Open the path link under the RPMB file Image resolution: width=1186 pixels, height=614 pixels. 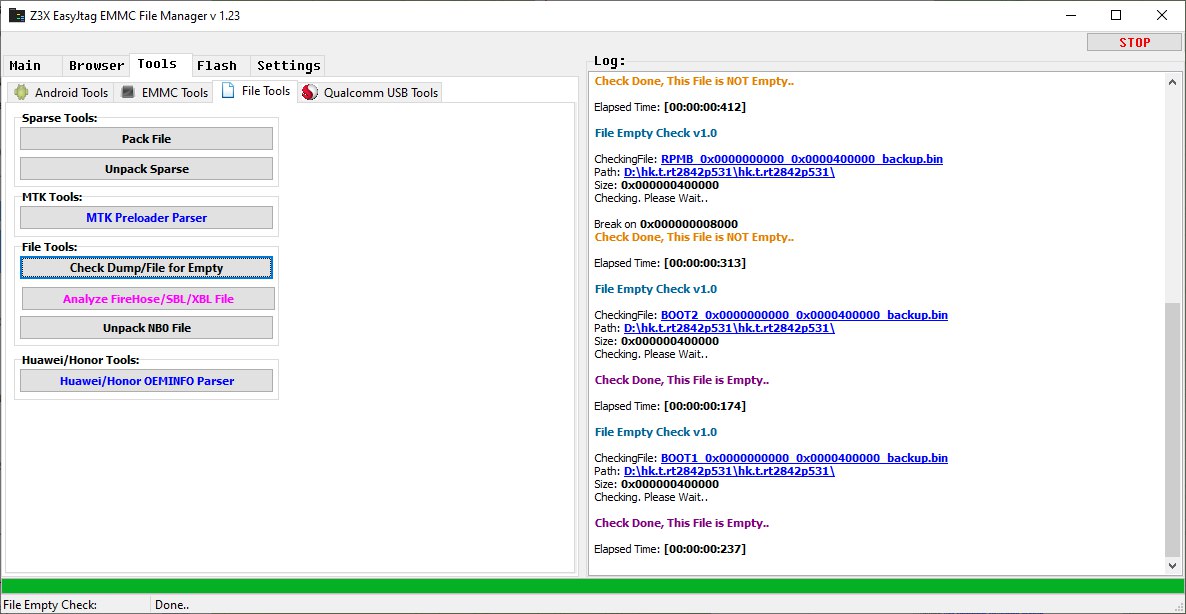pos(729,172)
